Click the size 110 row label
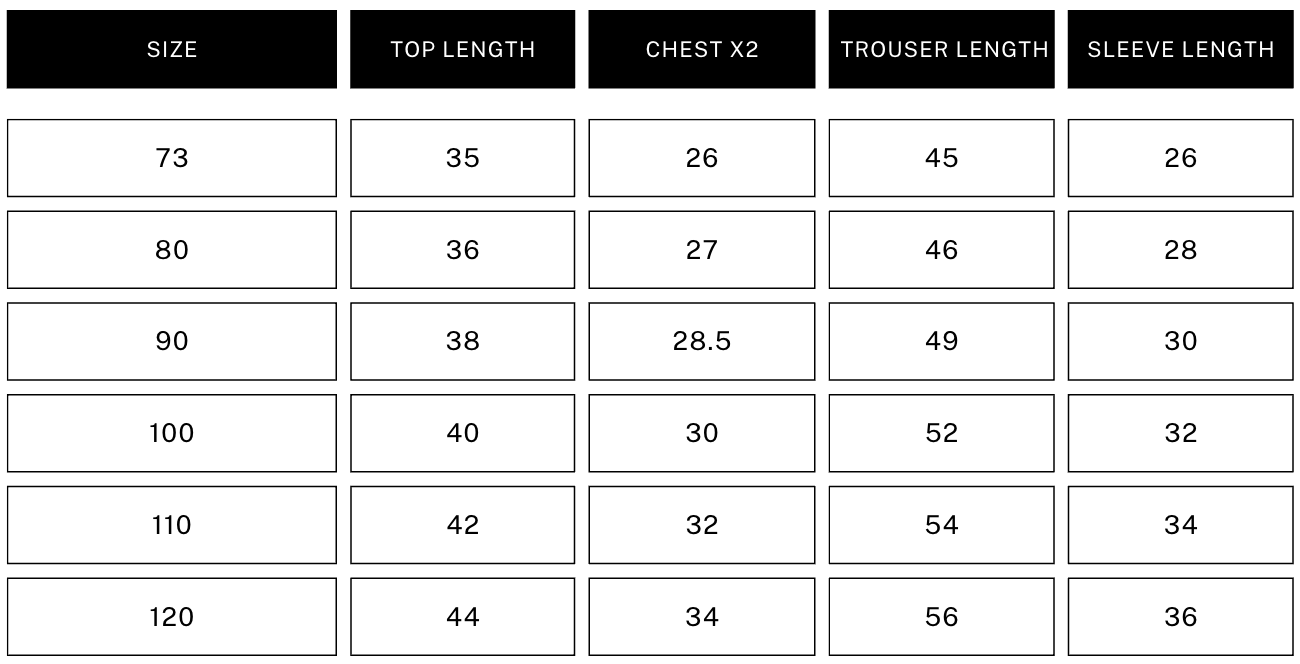 coord(172,525)
